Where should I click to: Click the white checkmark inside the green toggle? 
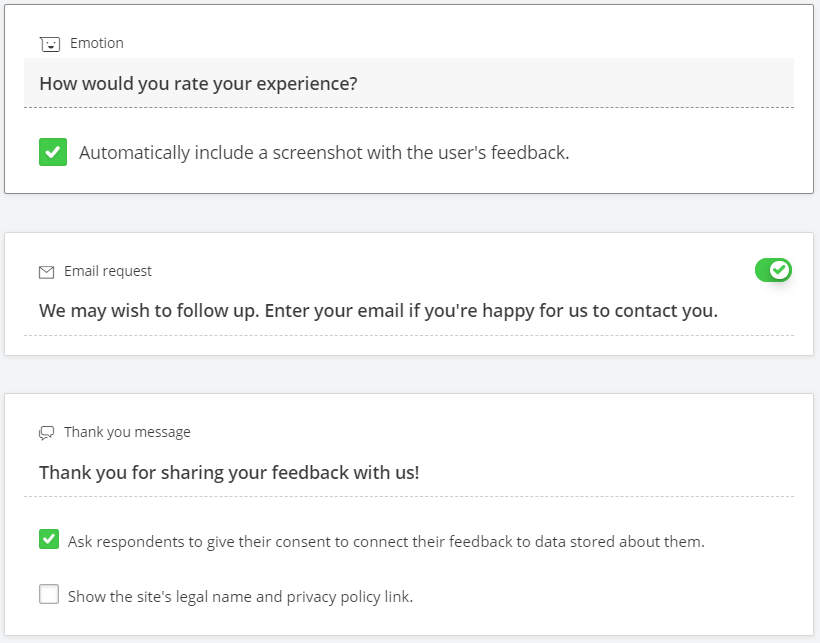(x=780, y=270)
